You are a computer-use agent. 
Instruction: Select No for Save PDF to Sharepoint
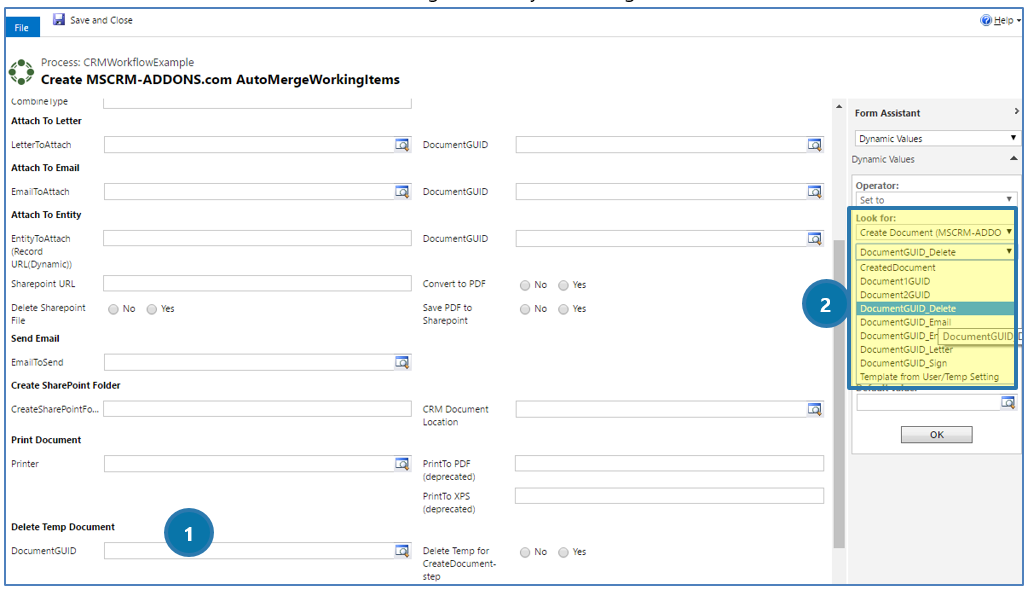click(525, 309)
